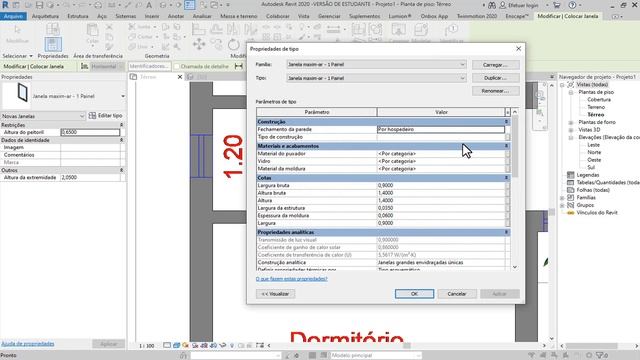This screenshot has height=360, width=640.
Task: Expand the Plantas de forro tree node
Action: pos(571,122)
